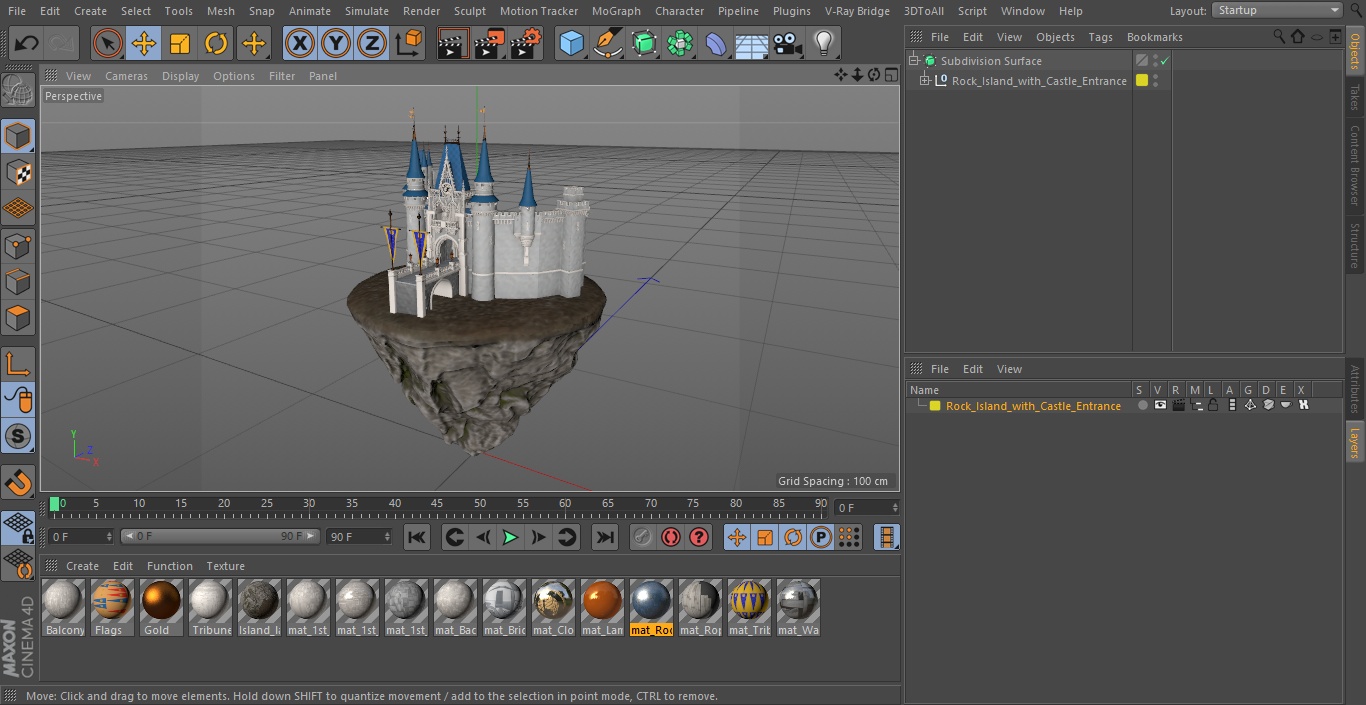
Task: Click Render View clapperboard icon
Action: click(x=453, y=43)
